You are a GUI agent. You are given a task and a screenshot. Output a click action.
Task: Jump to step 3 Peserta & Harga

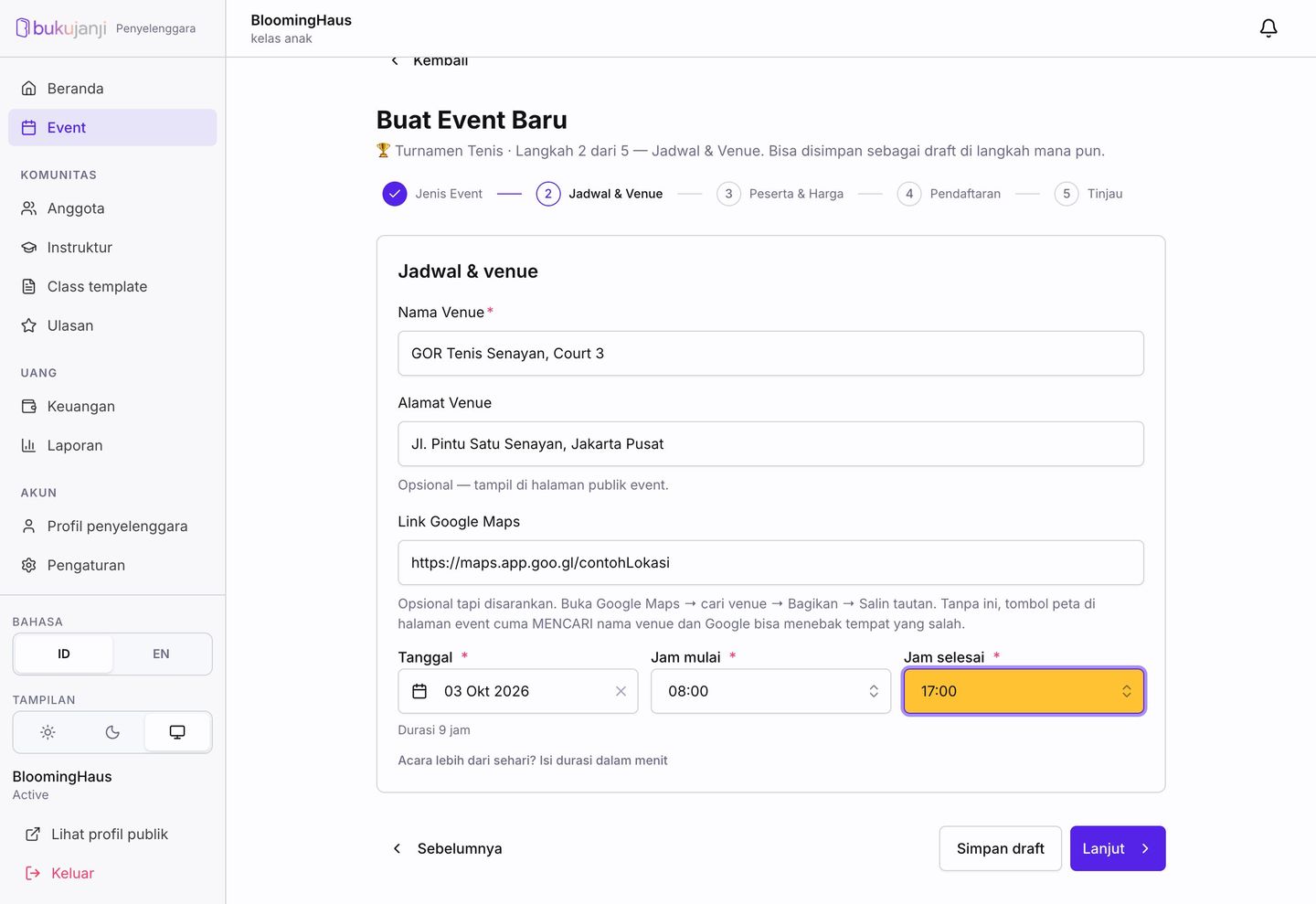click(x=780, y=194)
